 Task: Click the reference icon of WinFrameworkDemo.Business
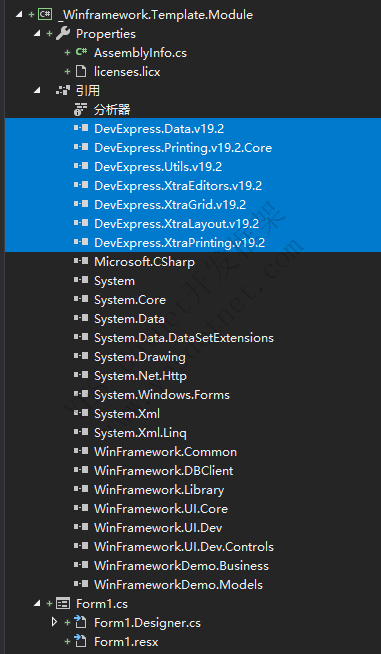pos(81,565)
